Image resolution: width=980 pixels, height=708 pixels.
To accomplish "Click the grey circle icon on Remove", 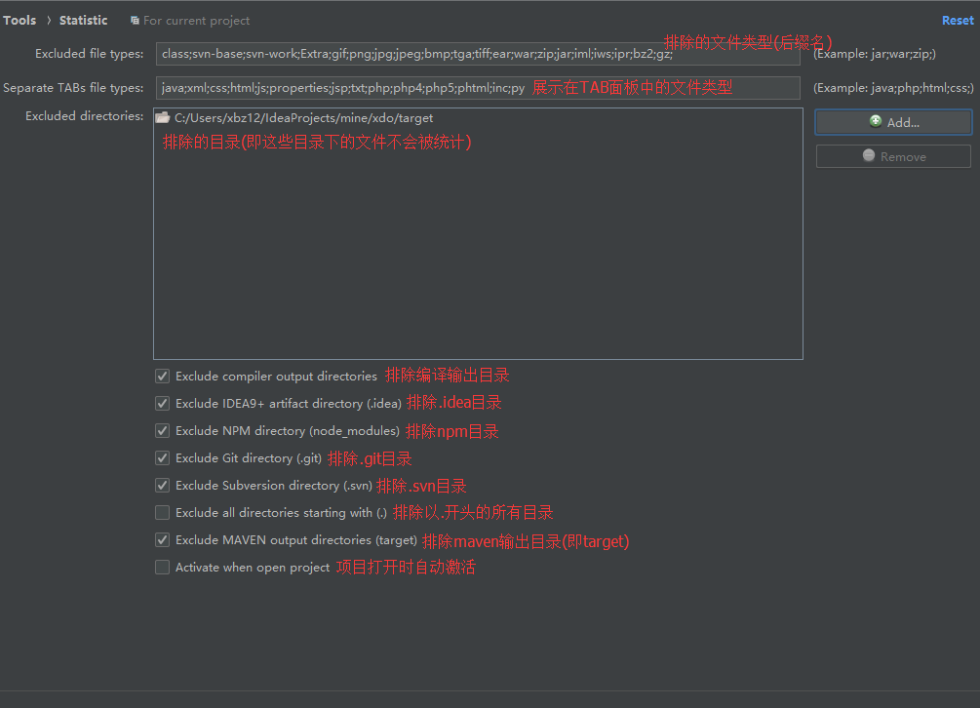I will click(x=869, y=155).
